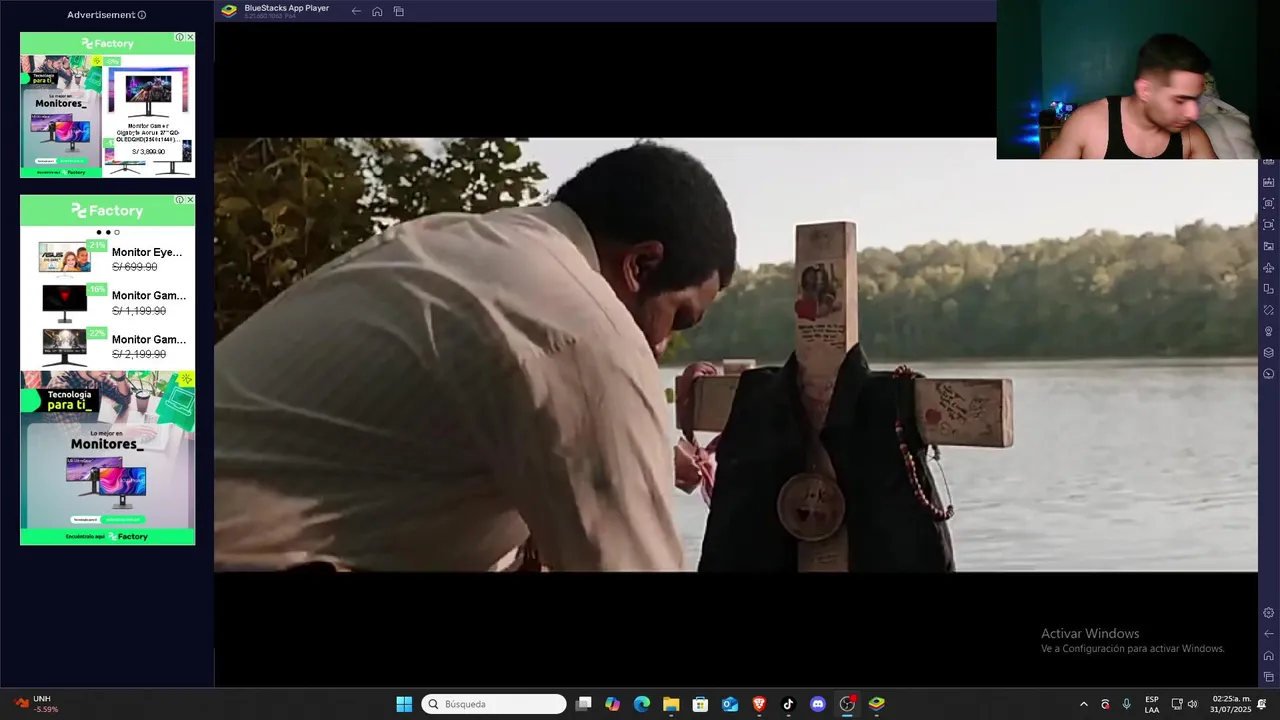This screenshot has width=1280, height=720.
Task: Open Android recent apps sidebar icon
Action: pyautogui.click(x=1268, y=676)
